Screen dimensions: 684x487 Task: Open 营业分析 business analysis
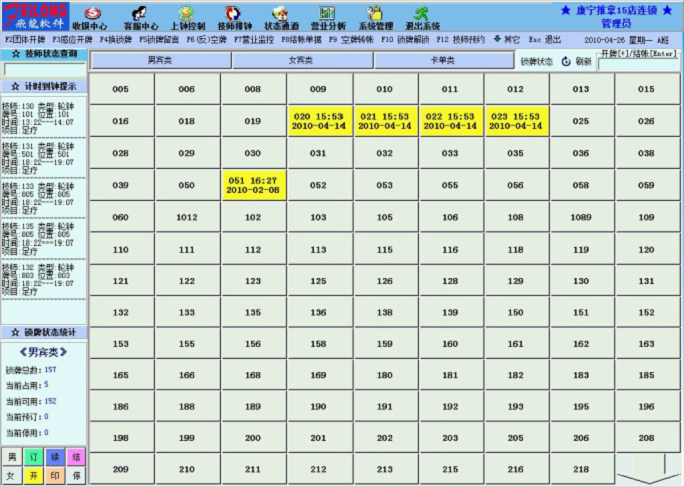(327, 17)
